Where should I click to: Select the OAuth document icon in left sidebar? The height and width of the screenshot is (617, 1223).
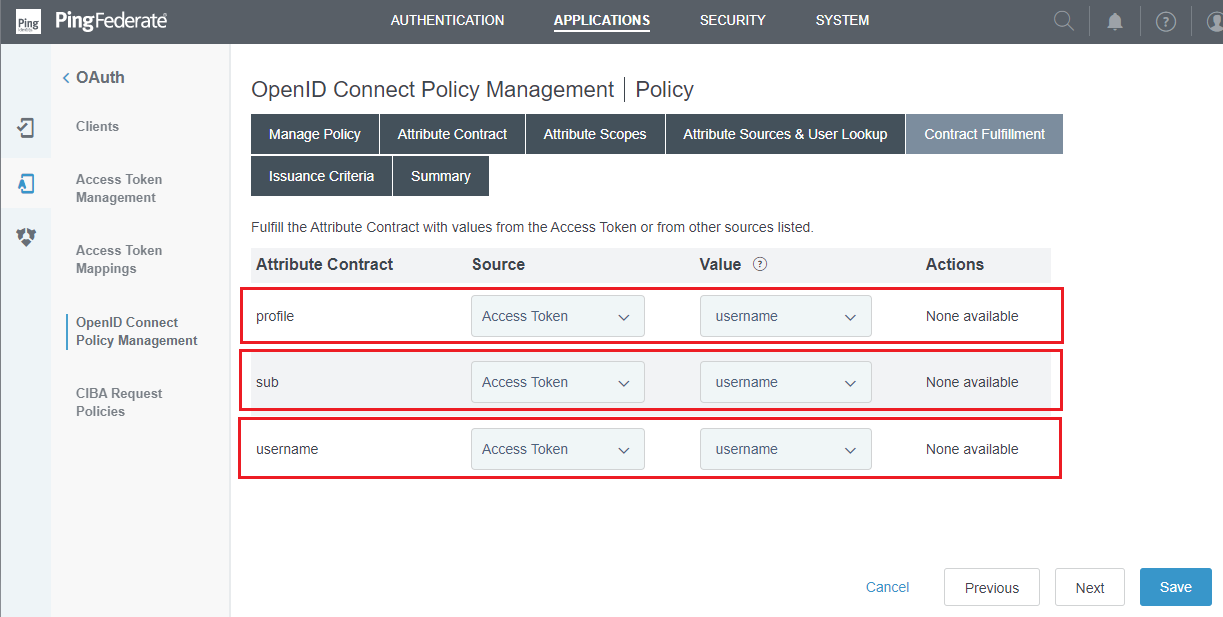pos(26,184)
